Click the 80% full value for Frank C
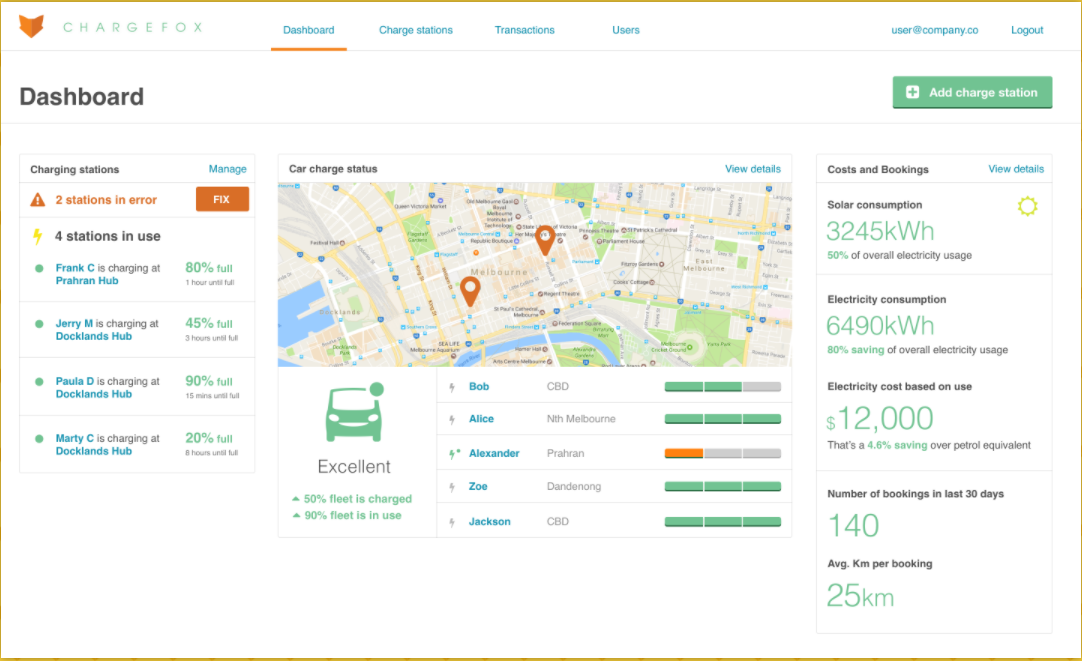Image resolution: width=1082 pixels, height=661 pixels. [209, 268]
